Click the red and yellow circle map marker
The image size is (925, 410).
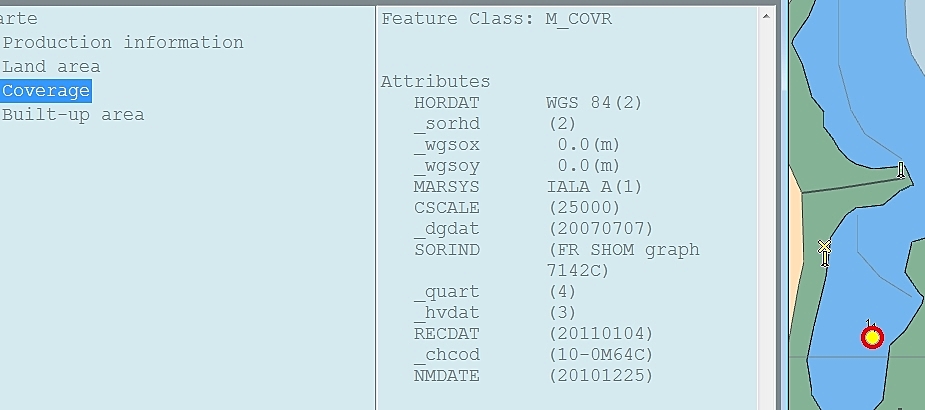[872, 337]
